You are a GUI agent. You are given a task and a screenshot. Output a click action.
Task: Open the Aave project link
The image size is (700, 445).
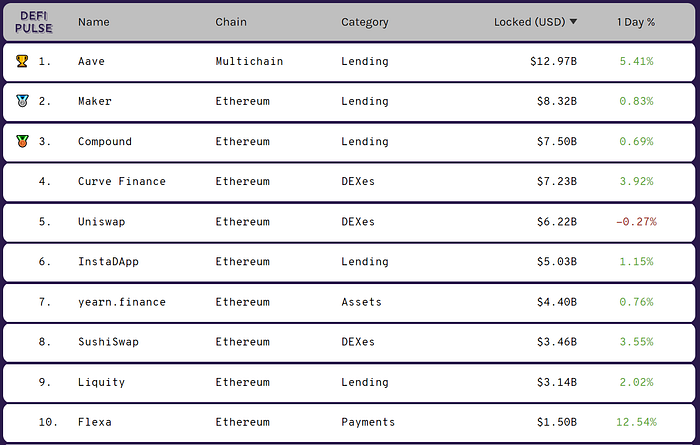[x=92, y=61]
